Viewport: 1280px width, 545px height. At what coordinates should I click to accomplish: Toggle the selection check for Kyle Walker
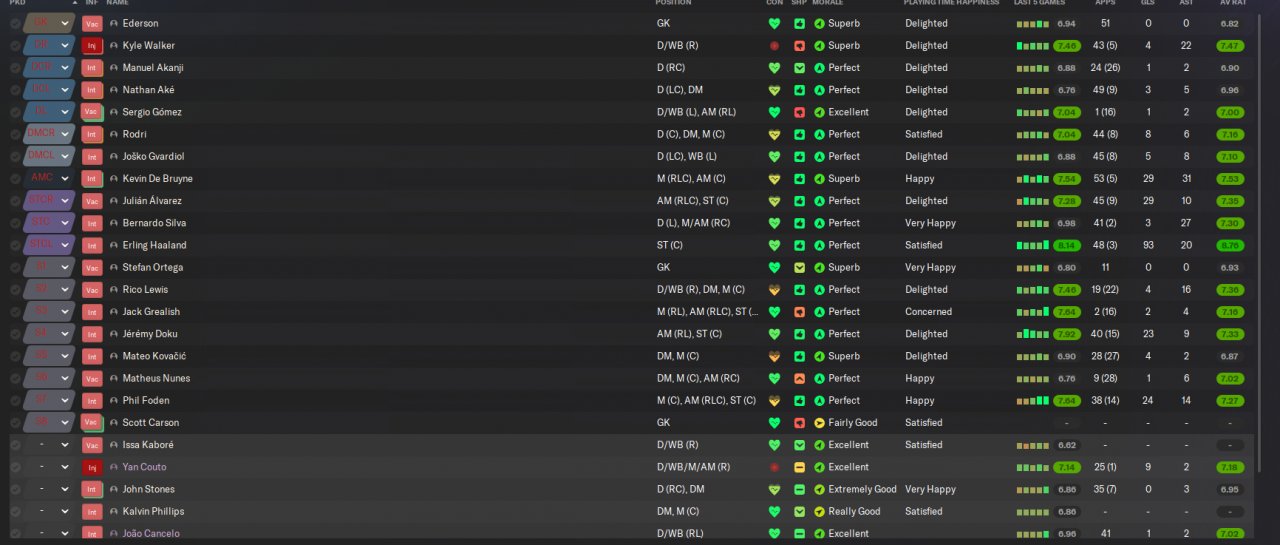(15, 46)
